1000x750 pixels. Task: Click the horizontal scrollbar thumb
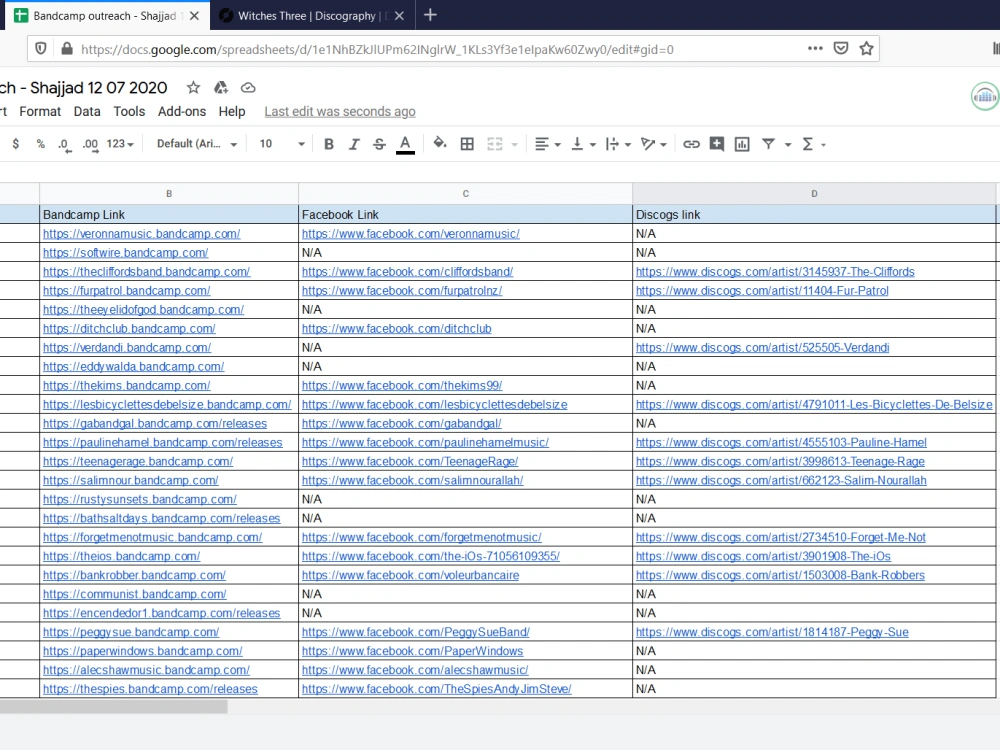tap(114, 707)
